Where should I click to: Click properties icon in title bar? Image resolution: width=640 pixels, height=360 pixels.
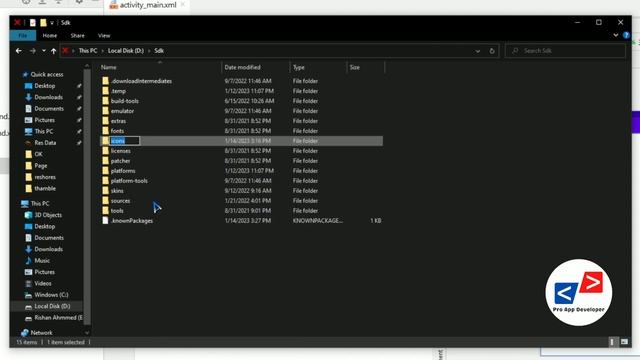tap(33, 23)
